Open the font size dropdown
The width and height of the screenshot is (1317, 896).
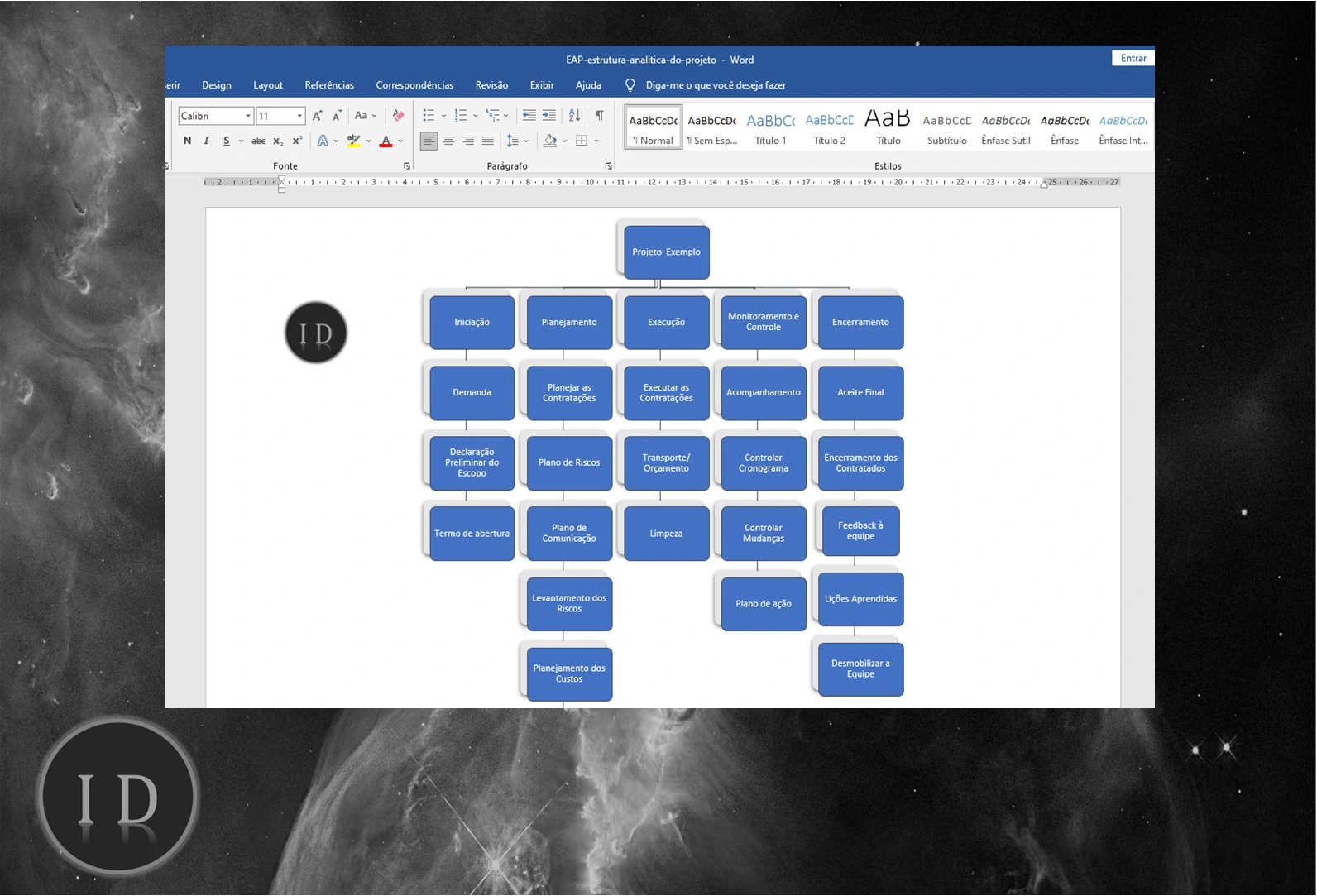(x=299, y=116)
